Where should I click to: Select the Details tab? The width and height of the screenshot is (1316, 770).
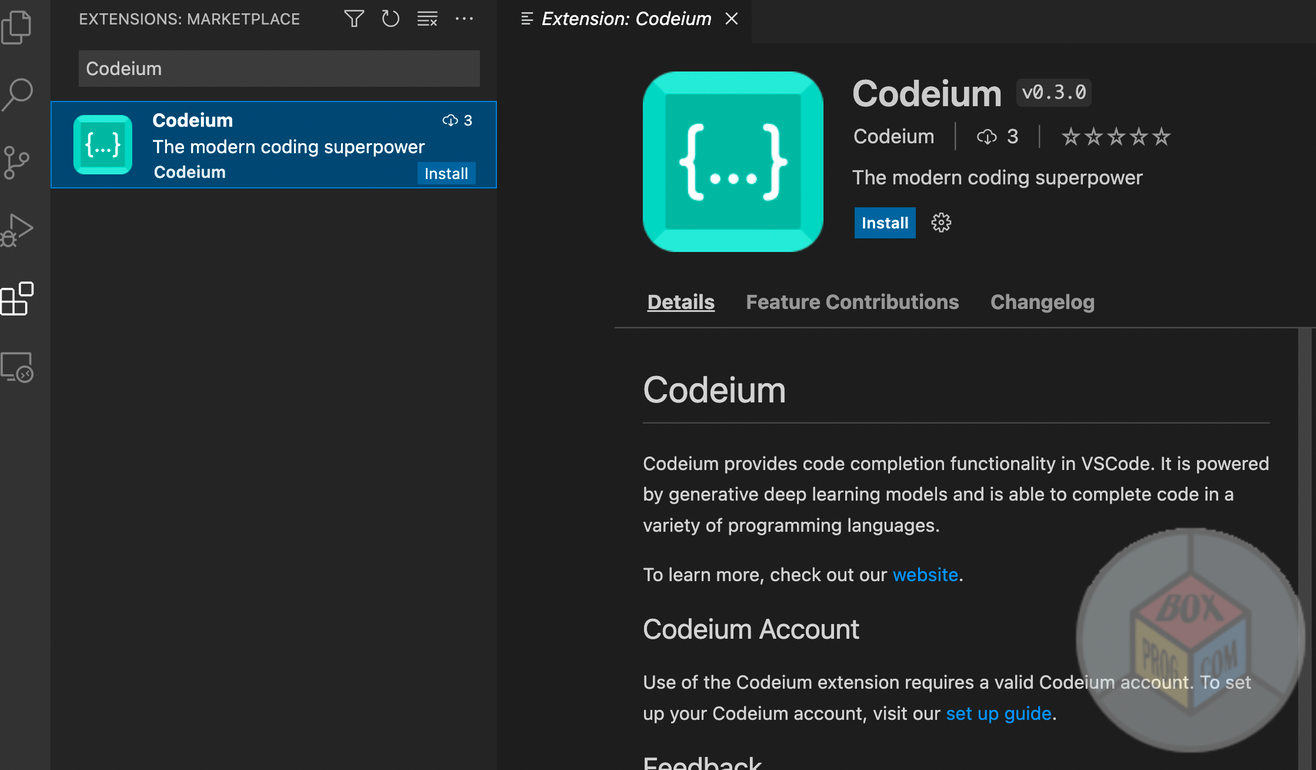[681, 302]
